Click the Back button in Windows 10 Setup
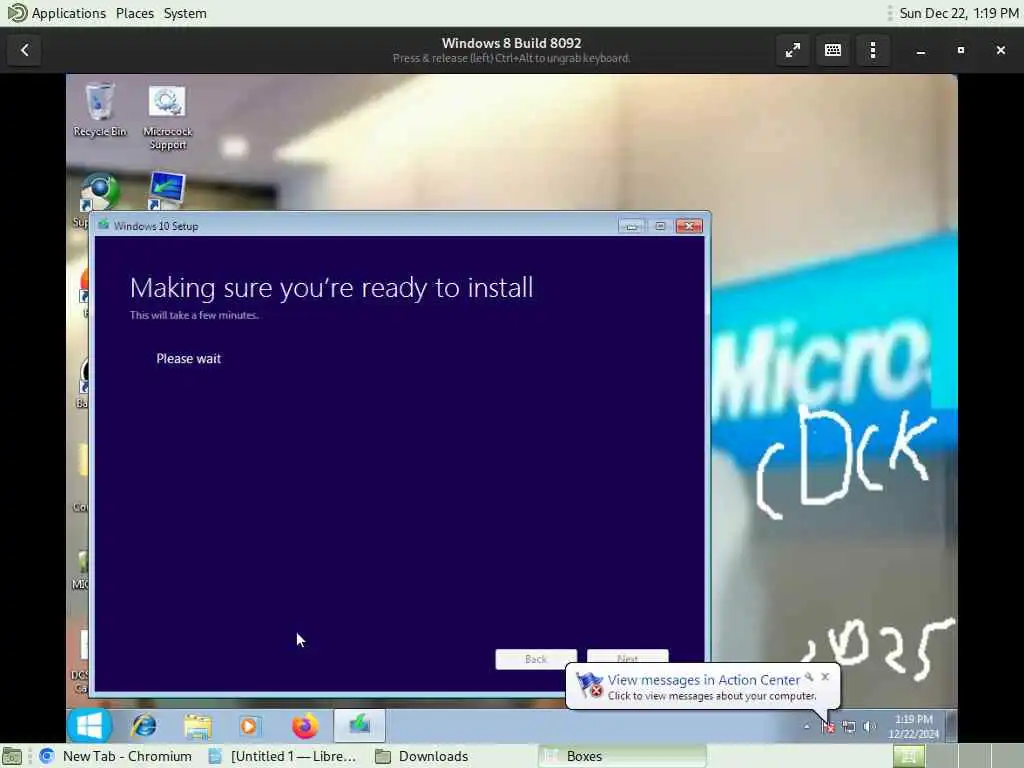Viewport: 1024px width, 768px height. coord(536,659)
